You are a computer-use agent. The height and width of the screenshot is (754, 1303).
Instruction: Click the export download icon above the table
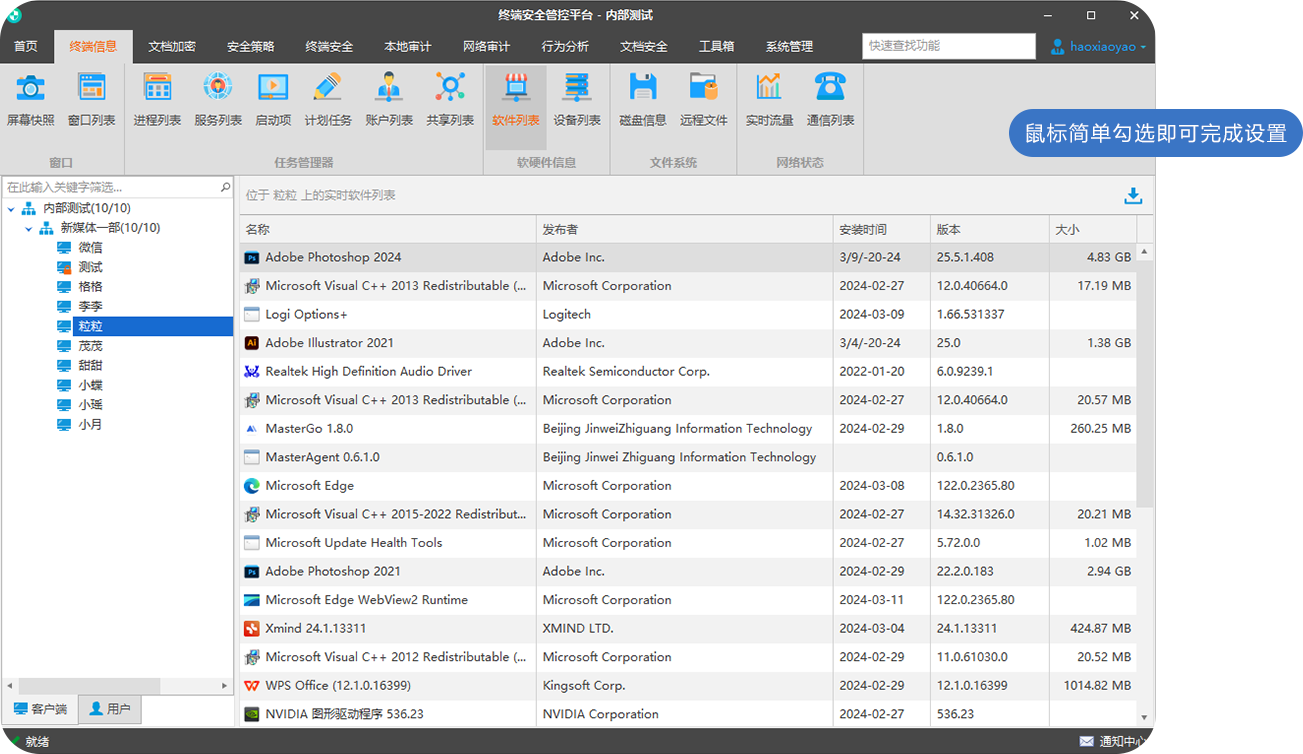[1133, 196]
